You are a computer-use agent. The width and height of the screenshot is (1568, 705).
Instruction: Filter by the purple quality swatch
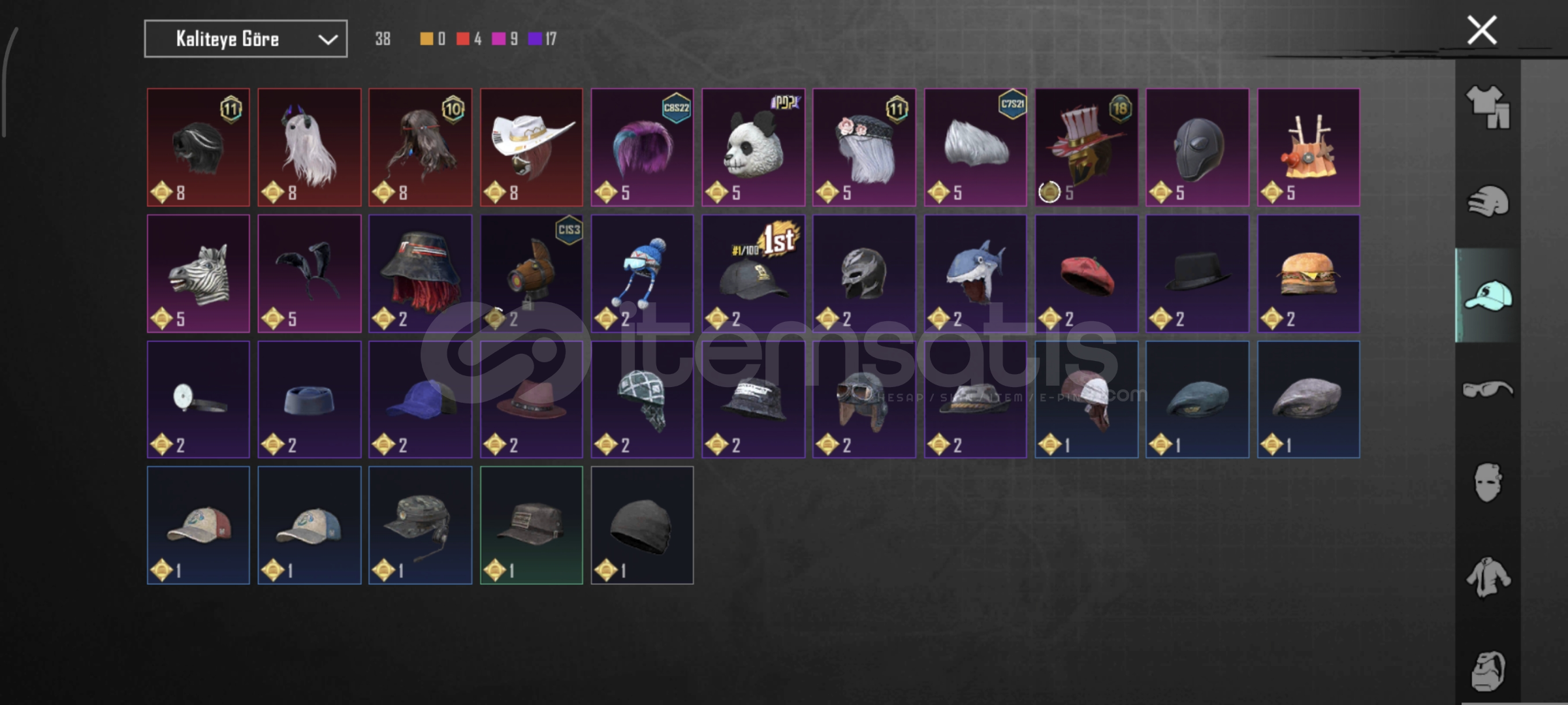[x=535, y=39]
